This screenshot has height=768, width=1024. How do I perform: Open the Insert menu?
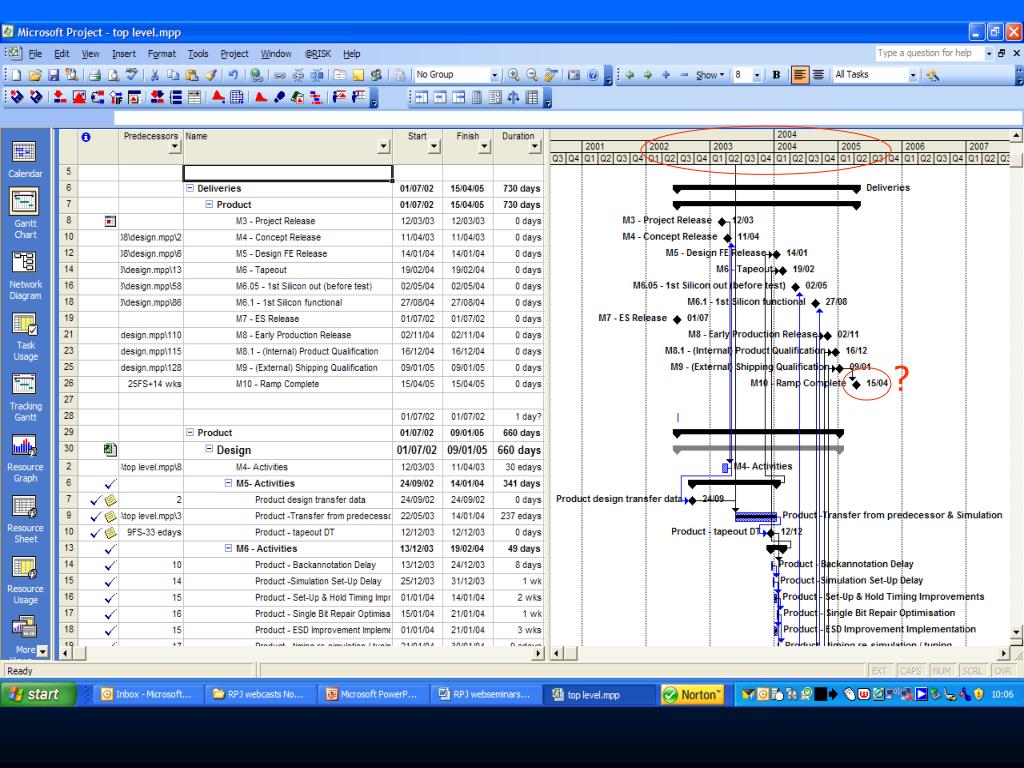123,54
